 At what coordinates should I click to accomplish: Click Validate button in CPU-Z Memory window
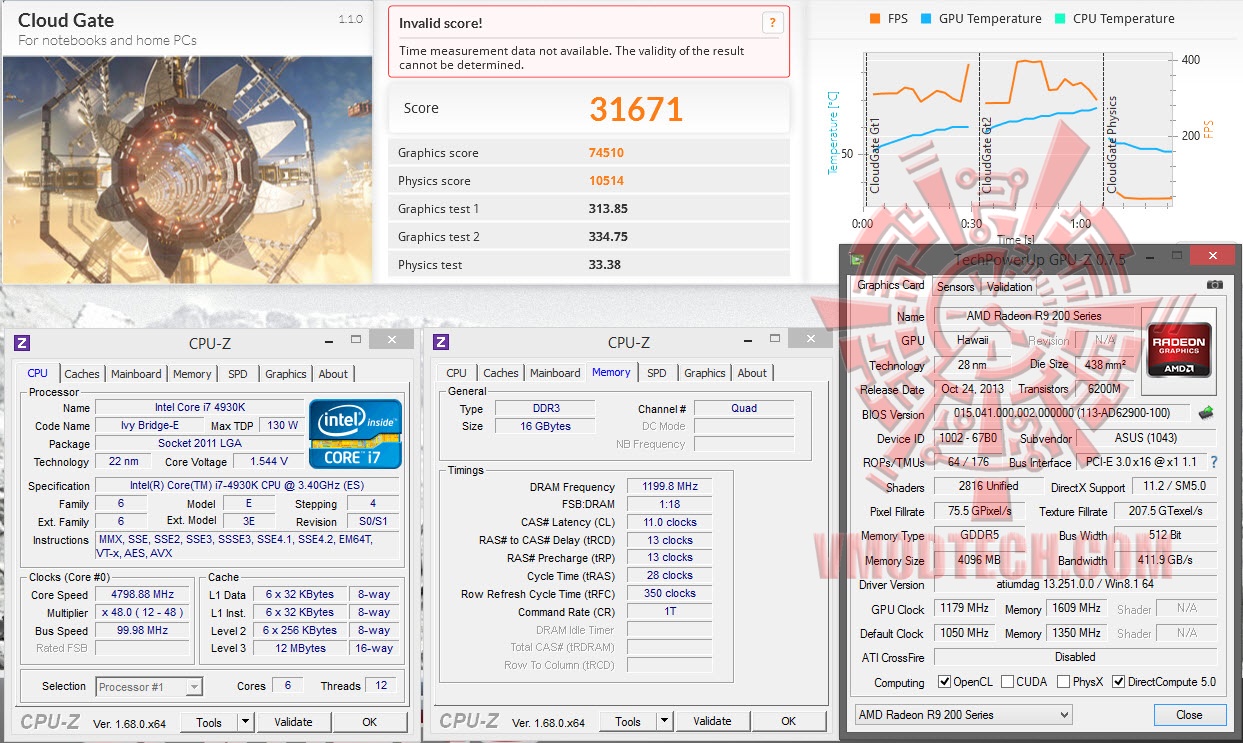coord(712,721)
